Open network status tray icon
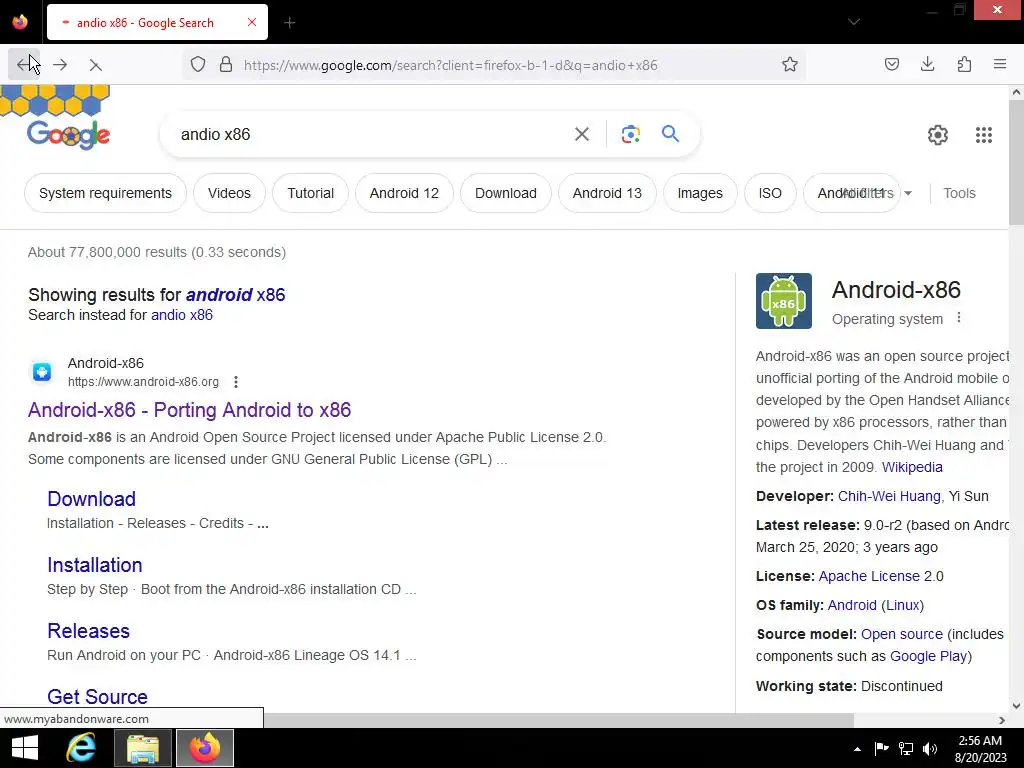Image resolution: width=1024 pixels, height=768 pixels. [x=906, y=749]
